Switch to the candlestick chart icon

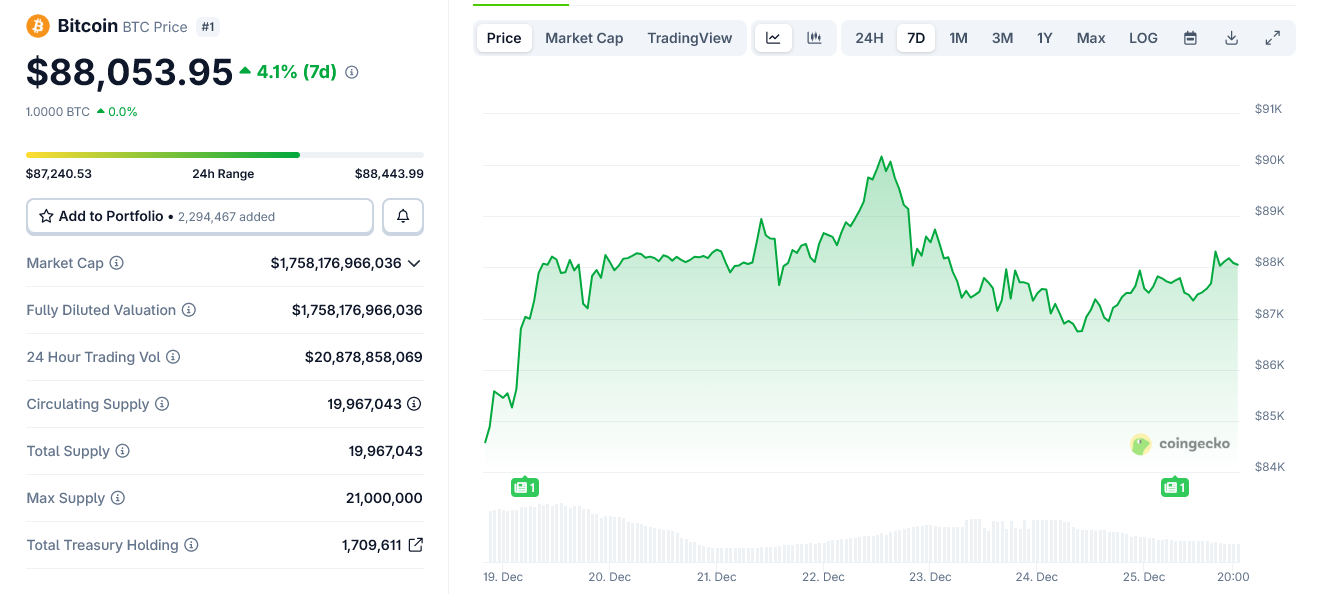coord(812,37)
